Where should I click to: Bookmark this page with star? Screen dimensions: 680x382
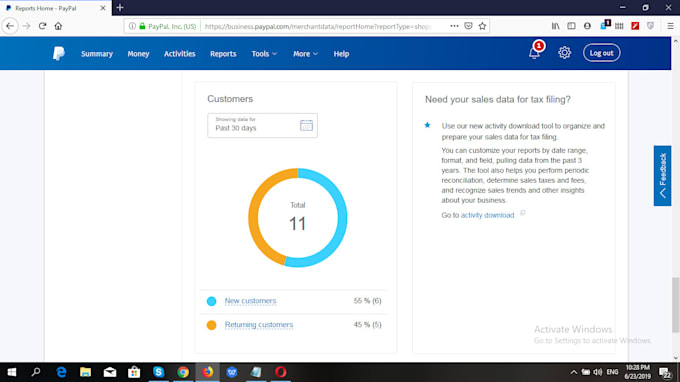(482, 26)
